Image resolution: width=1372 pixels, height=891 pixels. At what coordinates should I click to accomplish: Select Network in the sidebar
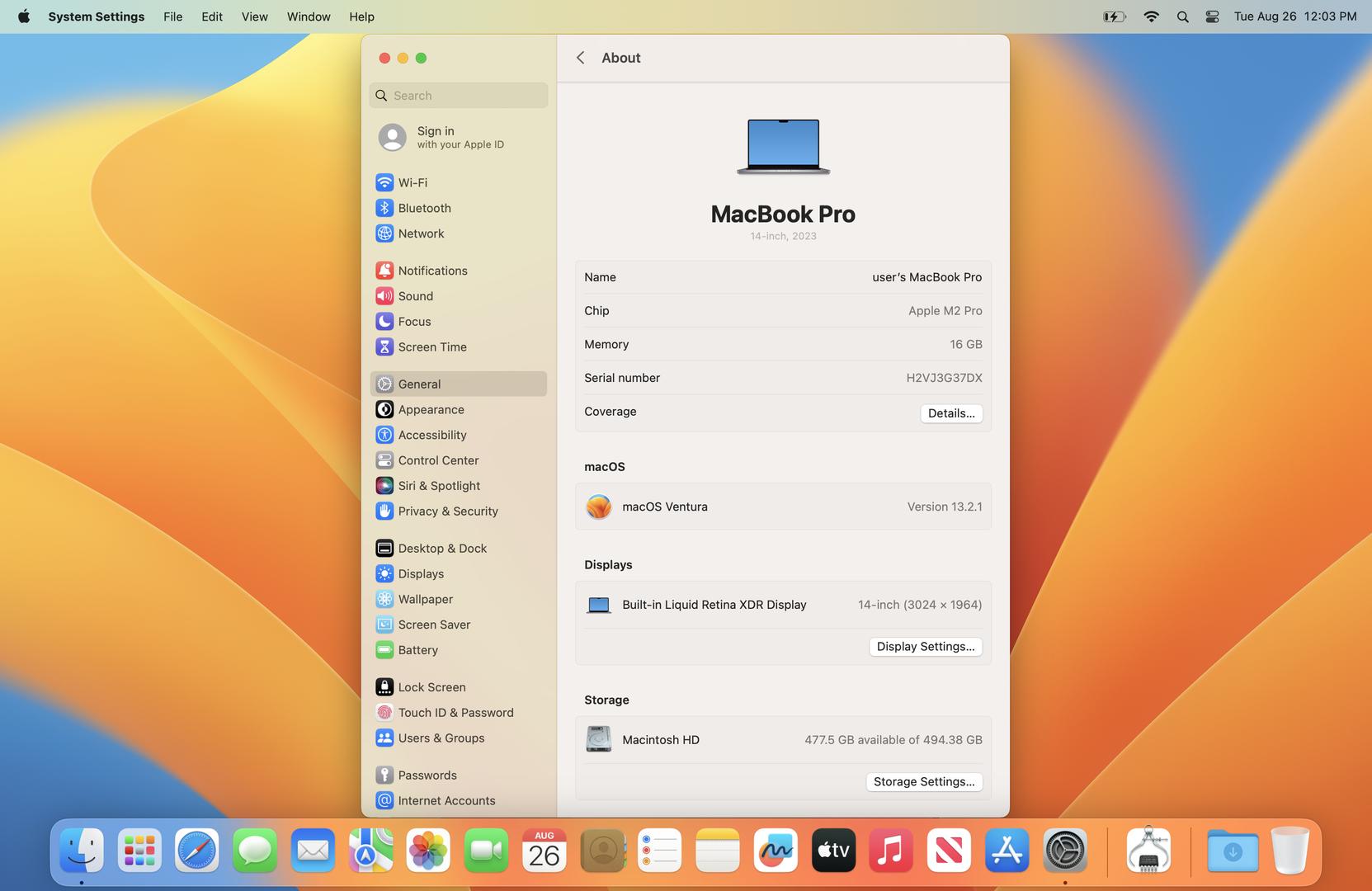[458, 233]
